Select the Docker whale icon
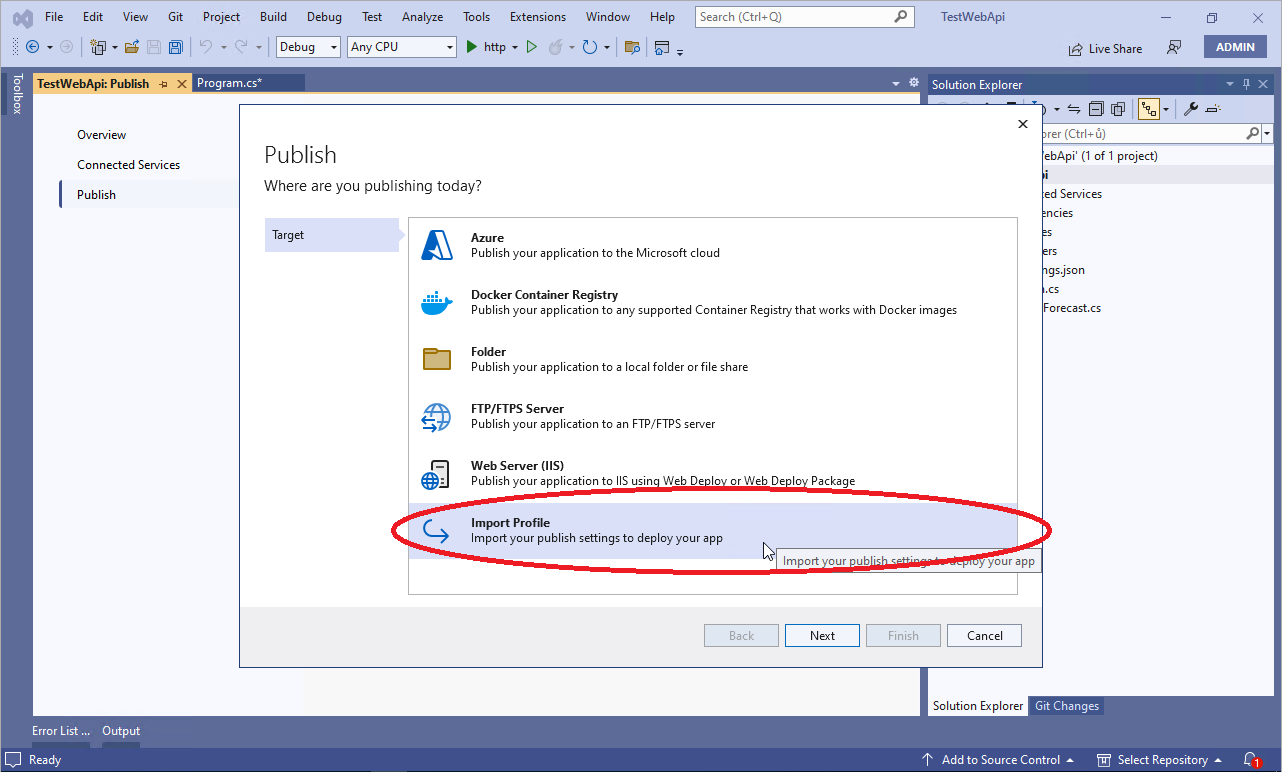The width and height of the screenshot is (1282, 772). [x=437, y=302]
